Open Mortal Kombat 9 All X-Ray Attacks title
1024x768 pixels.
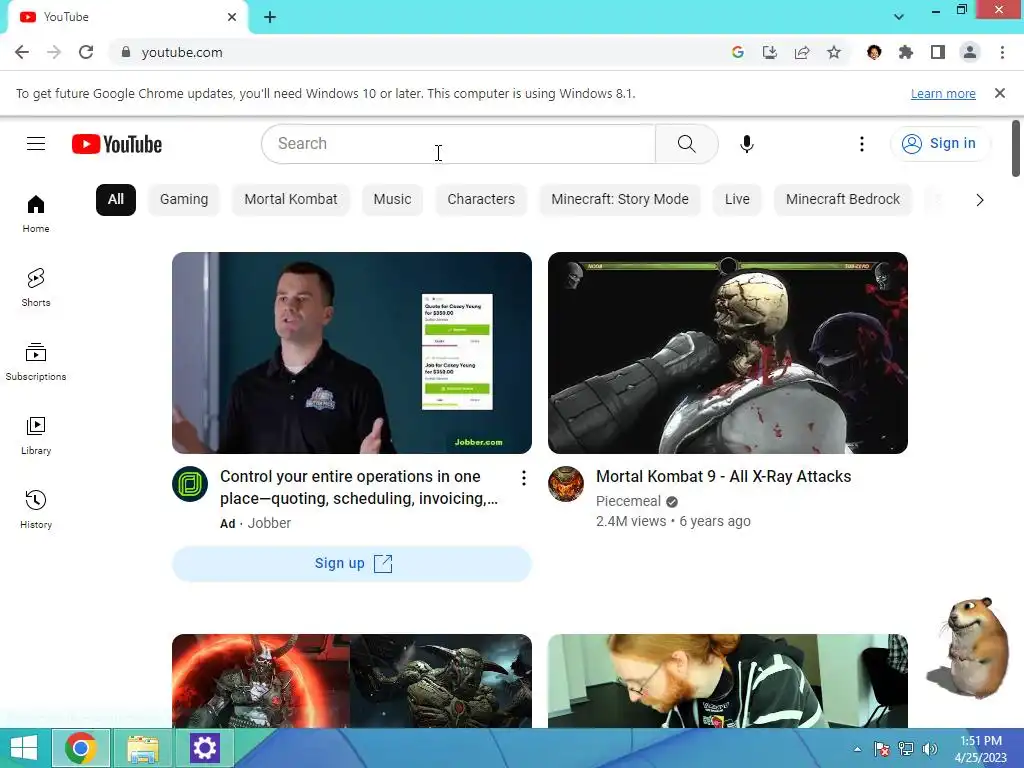(724, 477)
